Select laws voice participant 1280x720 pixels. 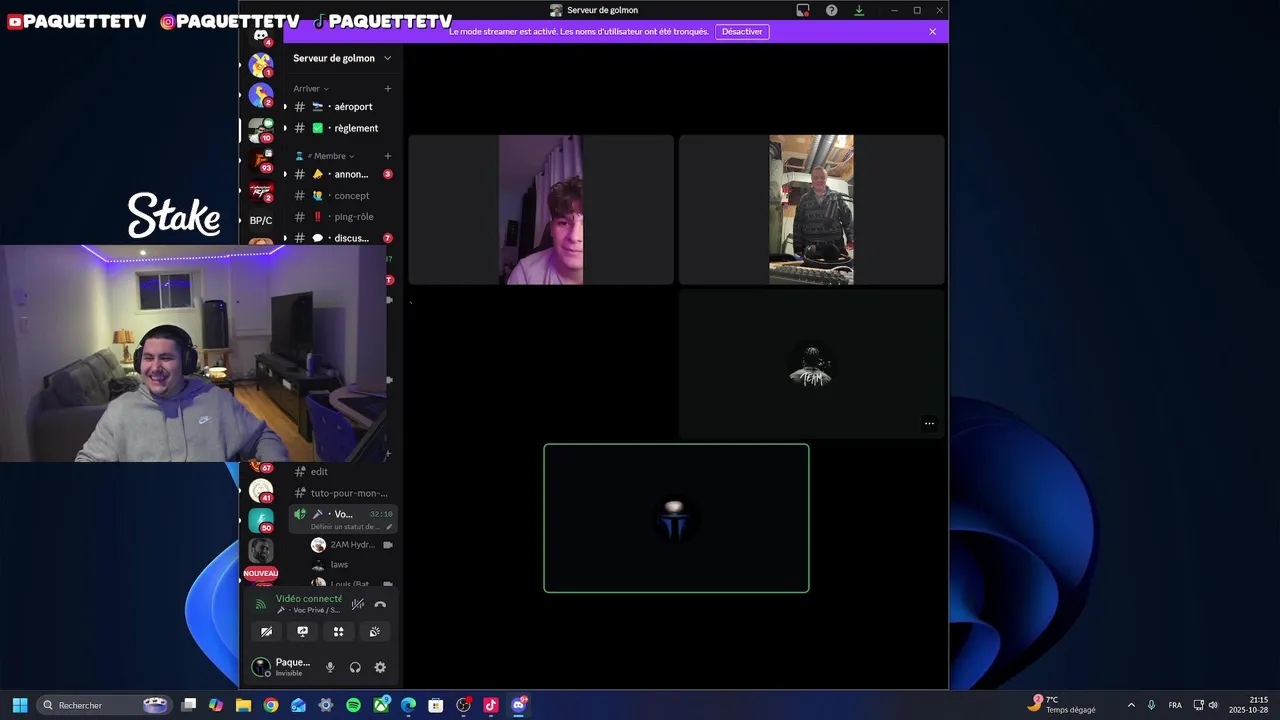pos(351,565)
